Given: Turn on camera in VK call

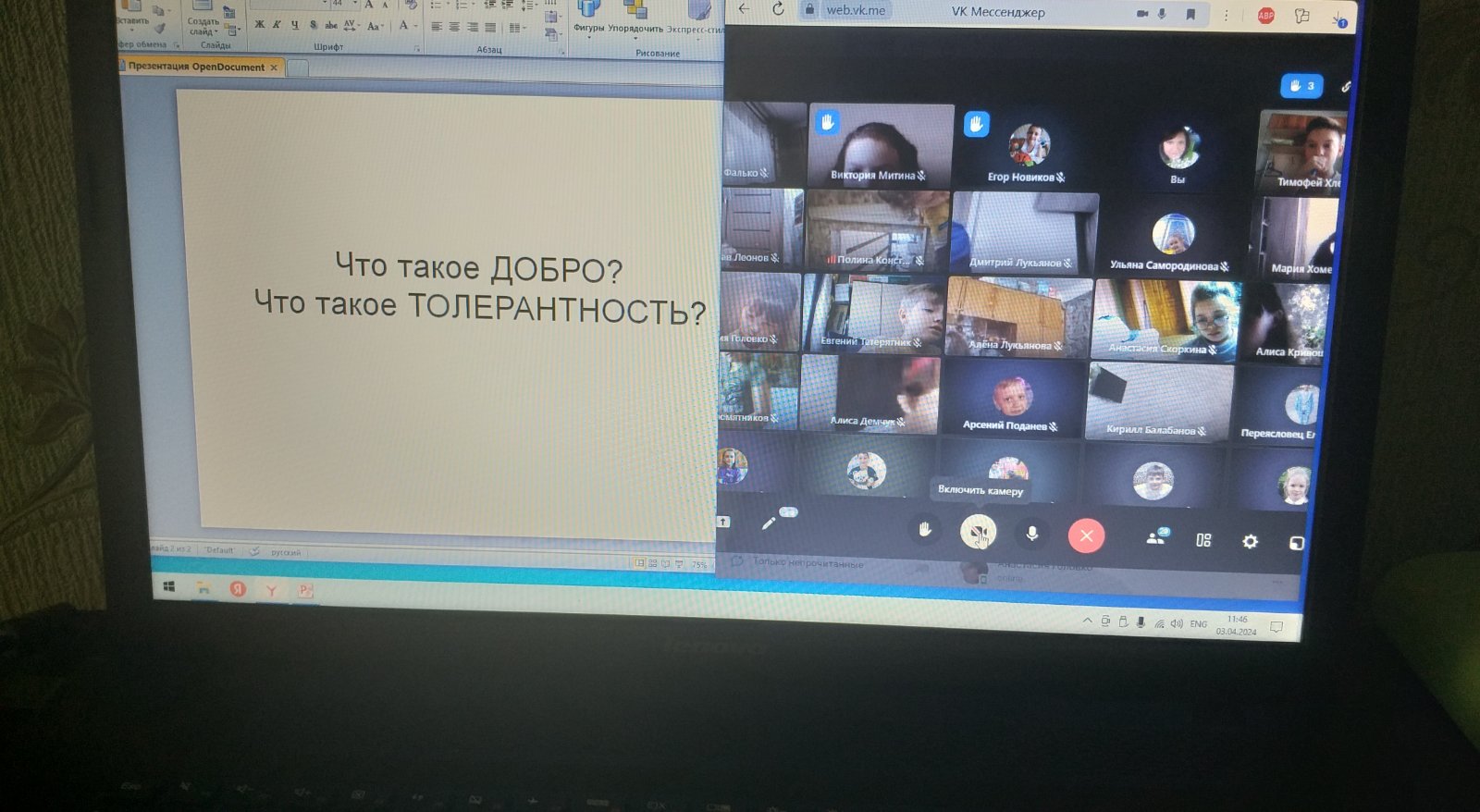Looking at the screenshot, I should [x=978, y=532].
